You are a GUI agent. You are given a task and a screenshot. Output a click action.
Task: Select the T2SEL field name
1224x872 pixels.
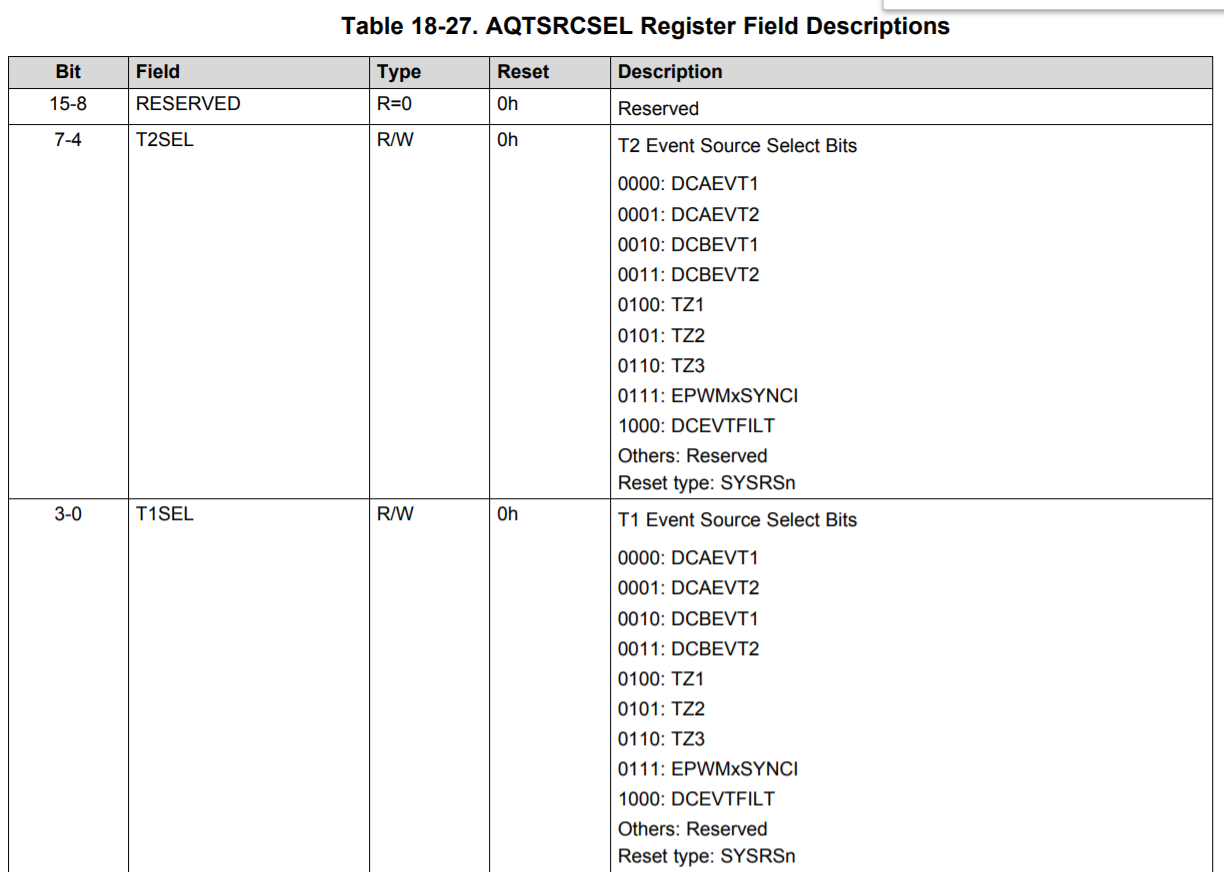165,140
